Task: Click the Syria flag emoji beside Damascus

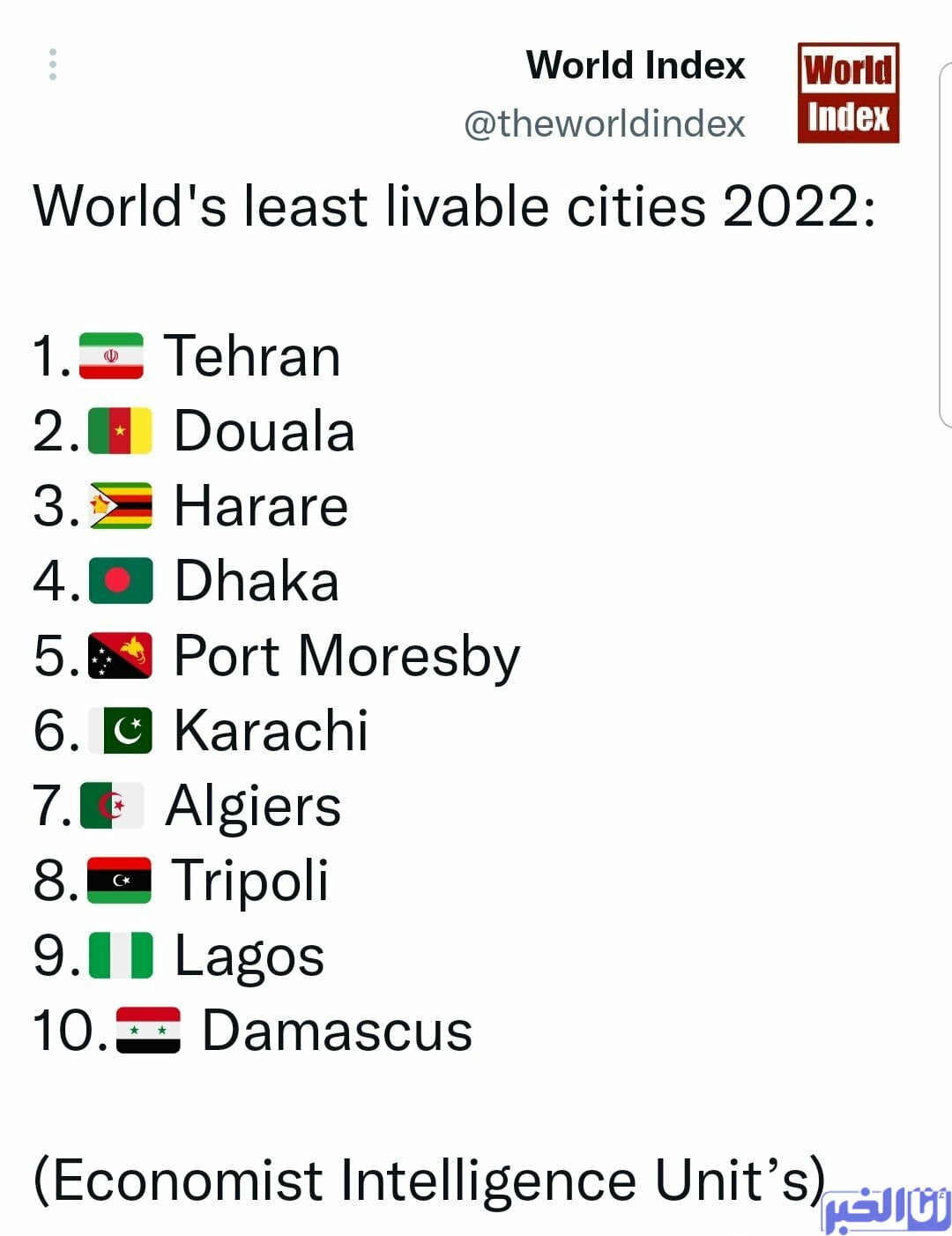Action: (x=148, y=1030)
